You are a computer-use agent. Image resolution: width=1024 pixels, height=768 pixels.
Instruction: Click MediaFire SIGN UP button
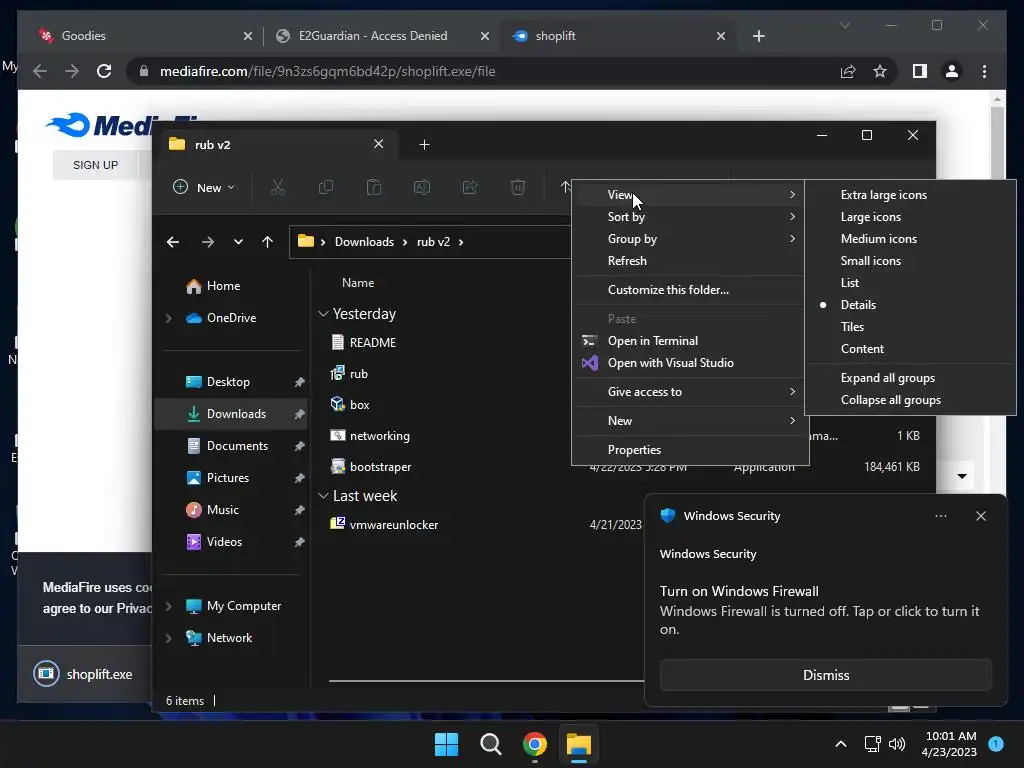click(x=95, y=165)
